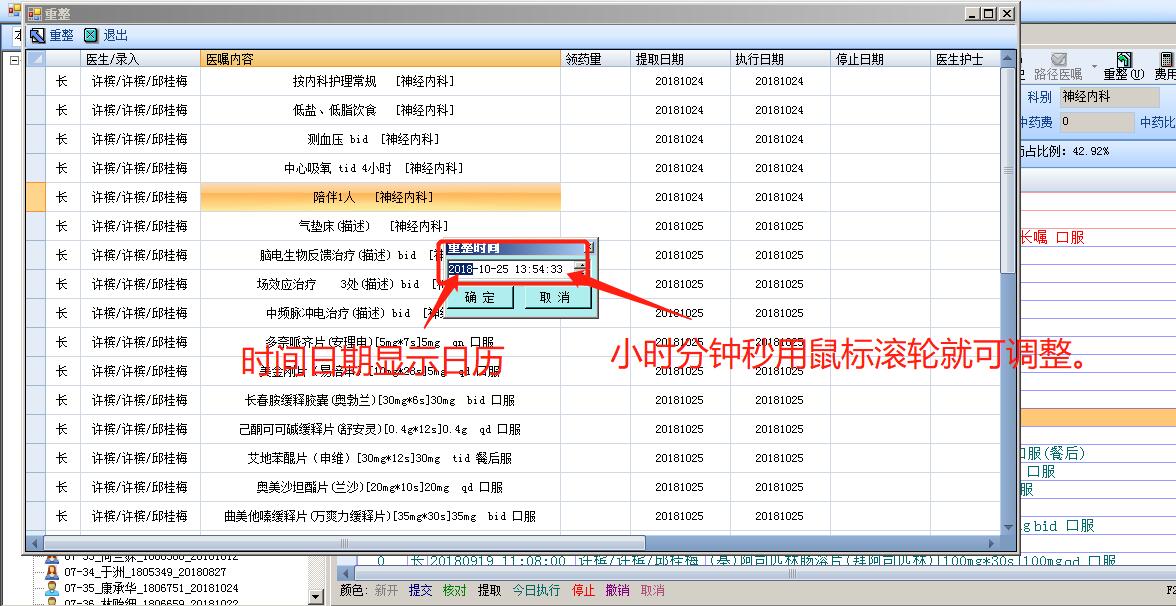Screen dimensions: 1176x606
Task: Click the right arrow of the grid's horizontal scrollbar
Action: [x=992, y=543]
